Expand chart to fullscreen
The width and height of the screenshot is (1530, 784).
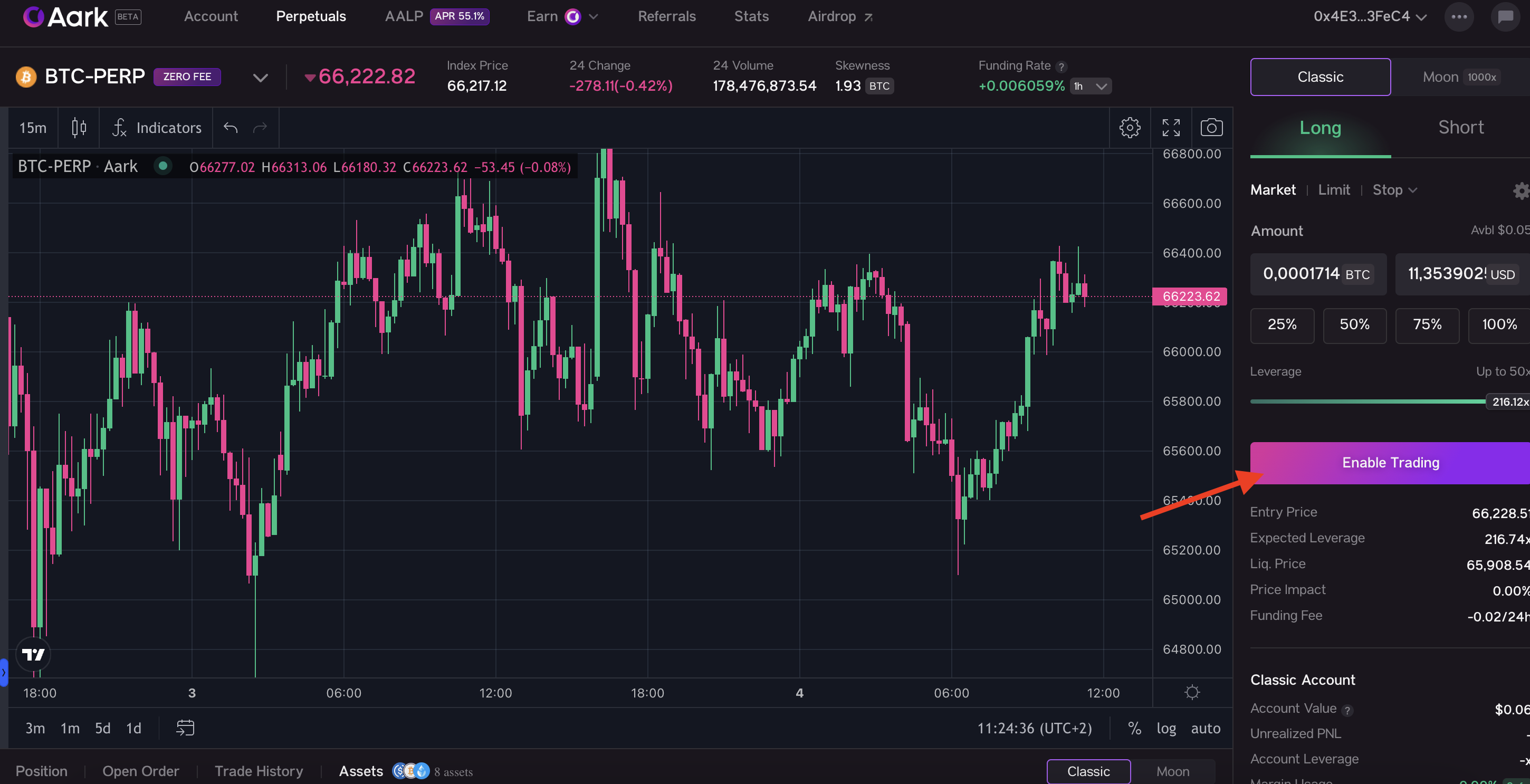pyautogui.click(x=1171, y=128)
